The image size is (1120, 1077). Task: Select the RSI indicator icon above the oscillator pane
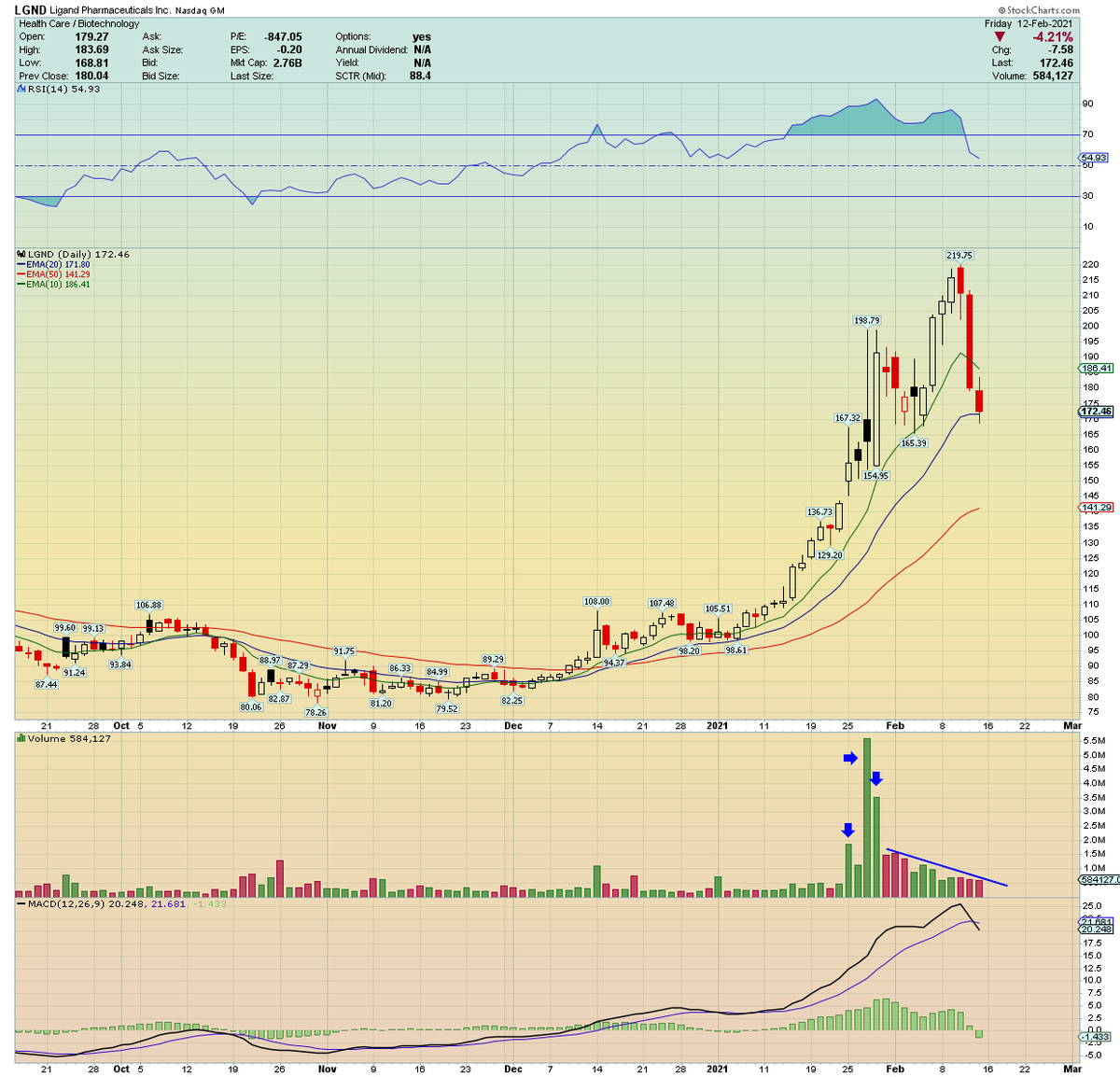click(x=21, y=89)
